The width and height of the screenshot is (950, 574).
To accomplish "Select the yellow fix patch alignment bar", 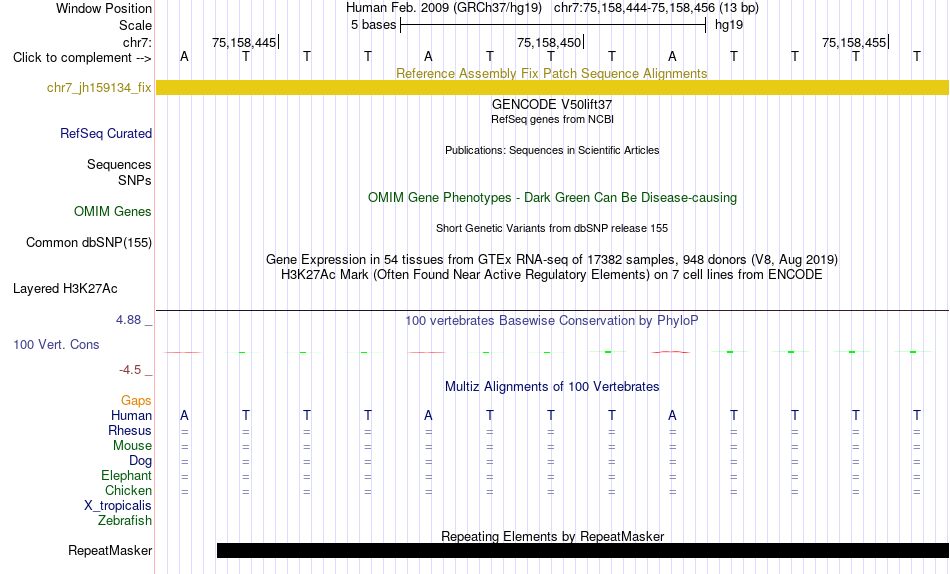I will pyautogui.click(x=552, y=87).
